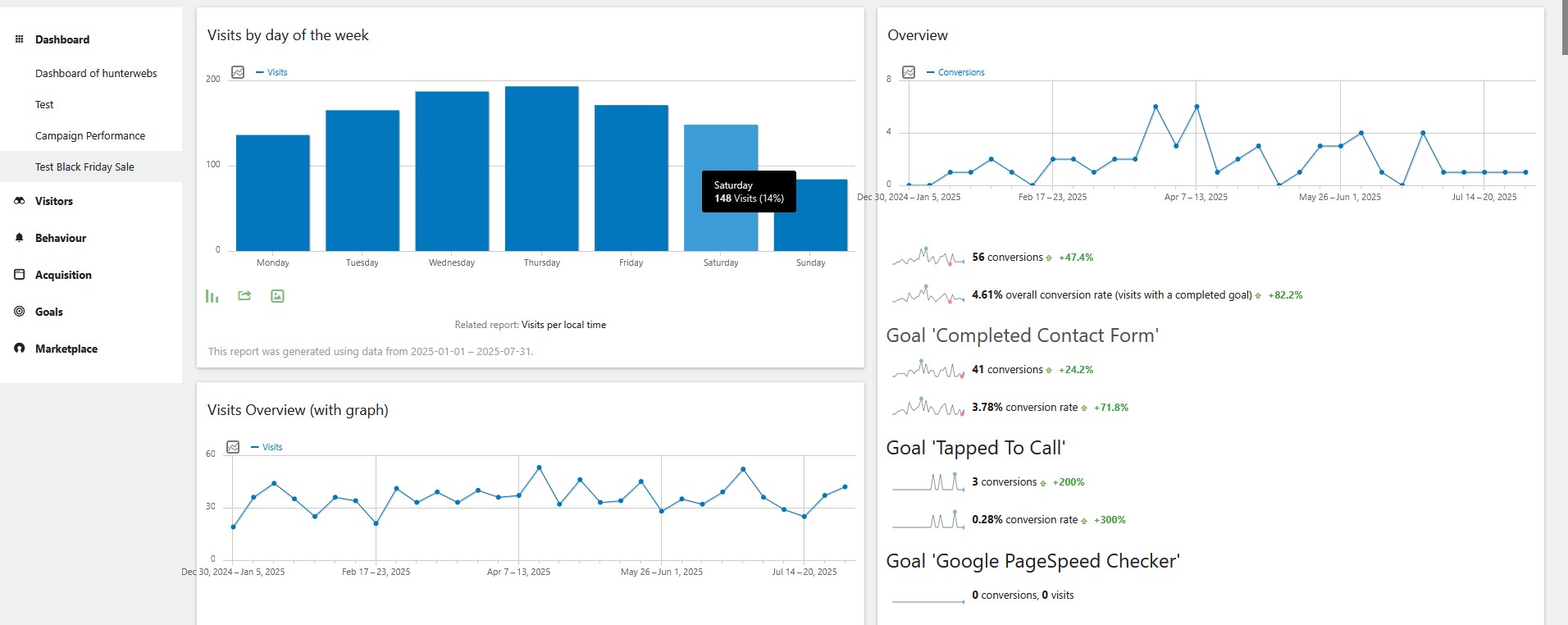Open metrics picker icon in Visits by day chart
1568x625 pixels.
click(238, 72)
